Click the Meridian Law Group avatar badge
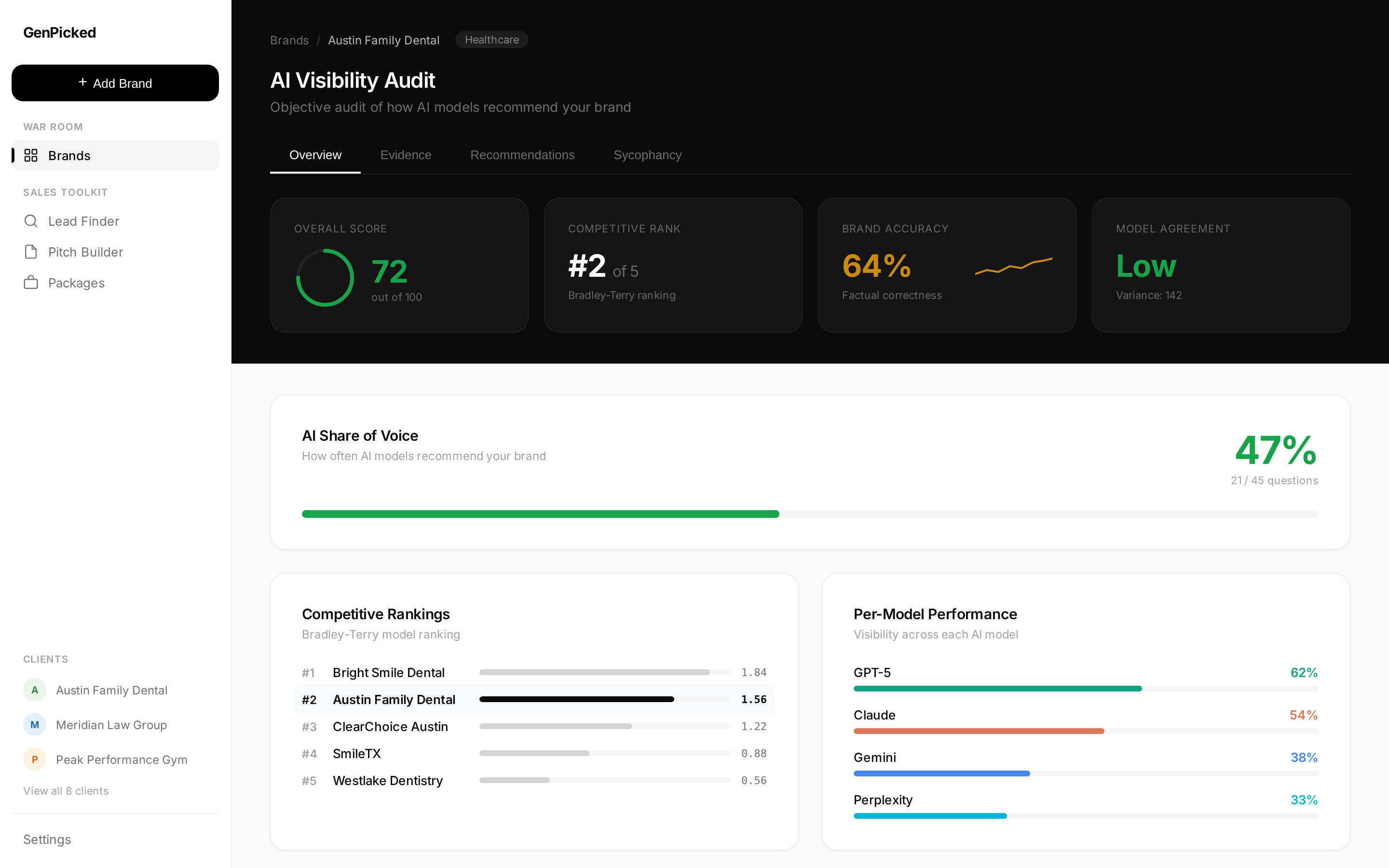The width and height of the screenshot is (1389, 868). pyautogui.click(x=34, y=724)
